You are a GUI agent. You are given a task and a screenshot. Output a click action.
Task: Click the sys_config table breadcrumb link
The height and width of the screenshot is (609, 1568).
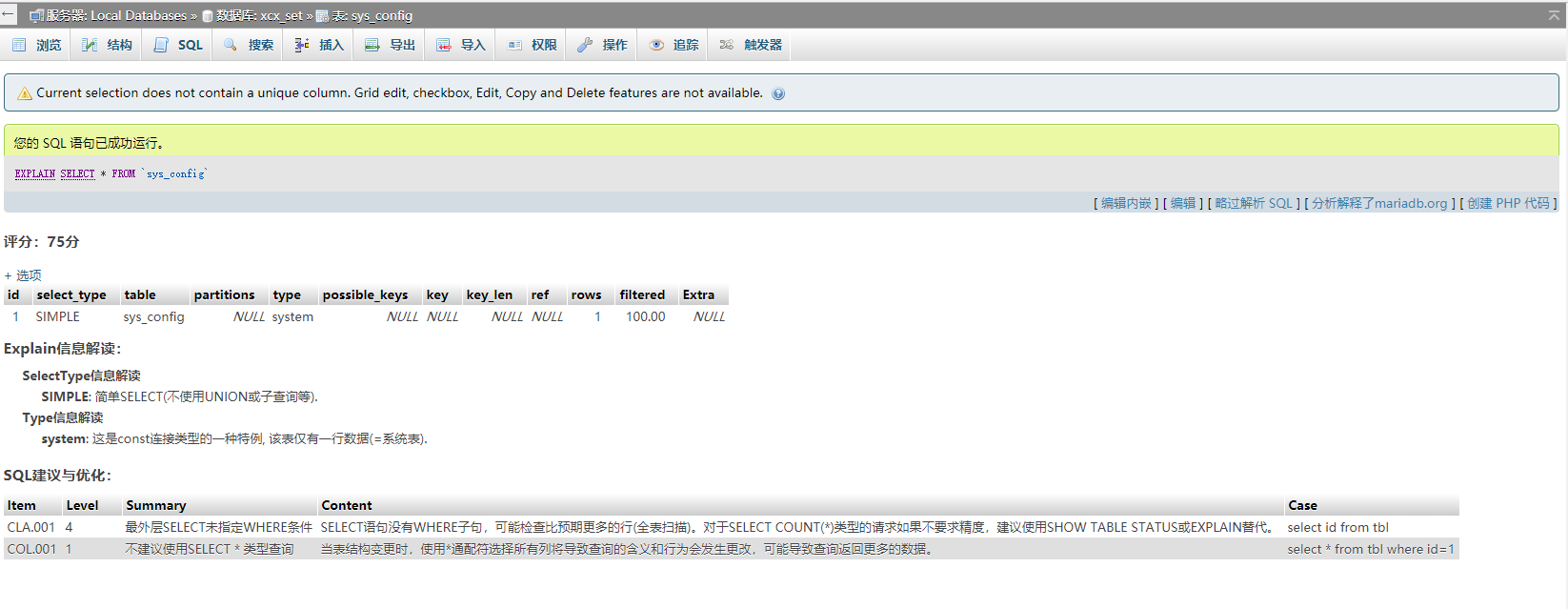tap(381, 15)
